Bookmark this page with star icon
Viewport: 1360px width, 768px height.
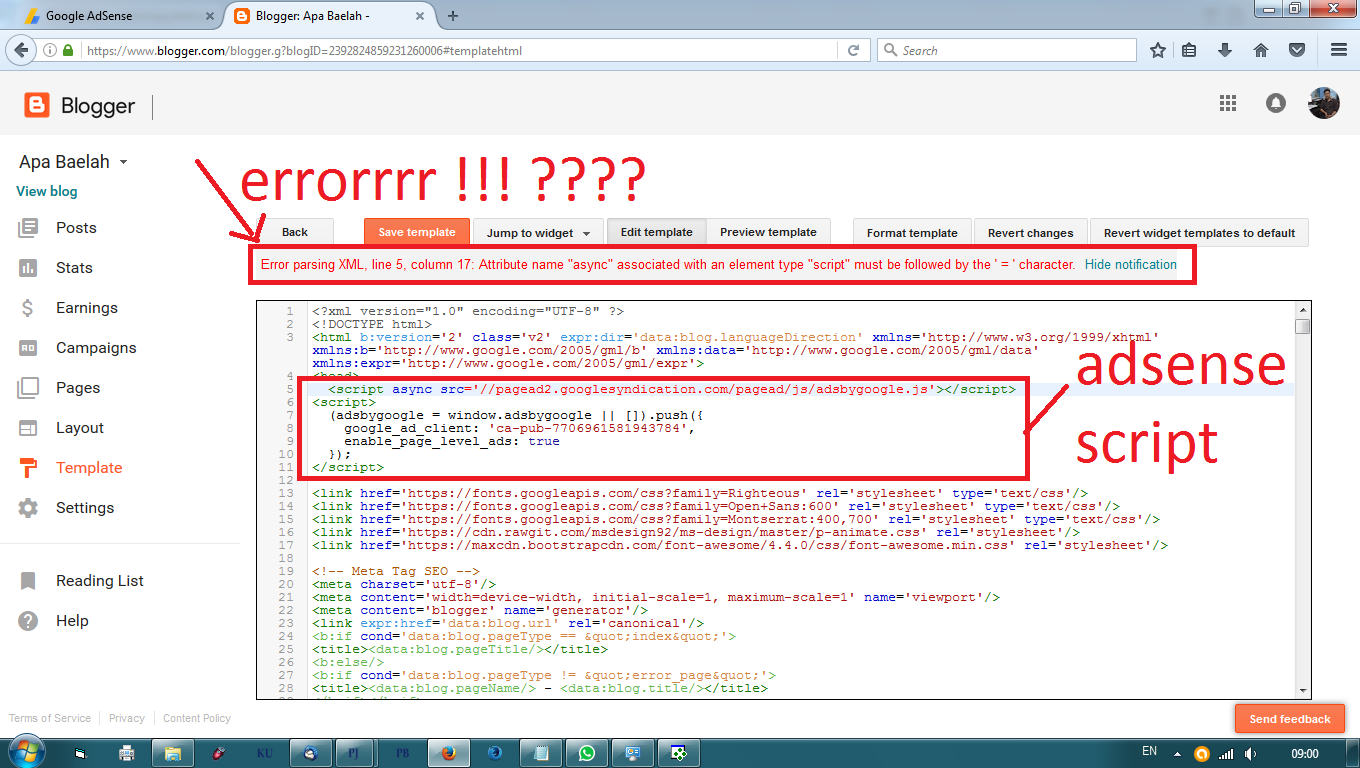click(x=1158, y=50)
